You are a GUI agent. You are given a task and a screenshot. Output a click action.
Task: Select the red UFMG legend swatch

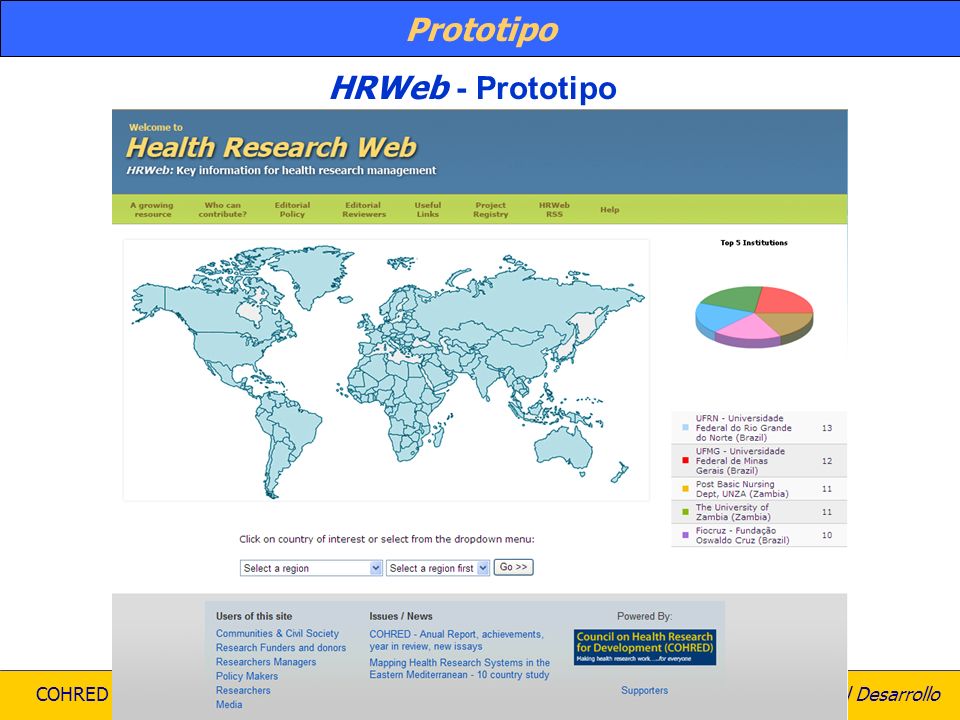pos(685,460)
